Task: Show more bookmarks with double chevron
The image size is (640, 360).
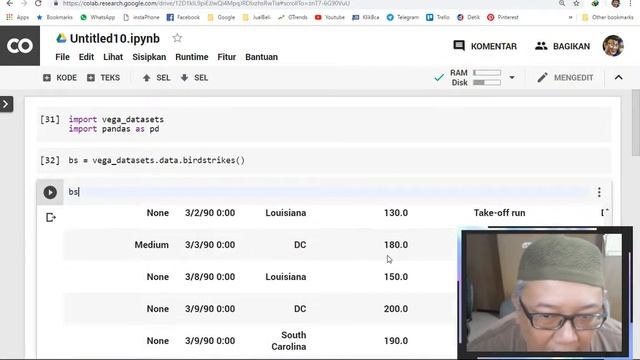Action: coord(570,17)
